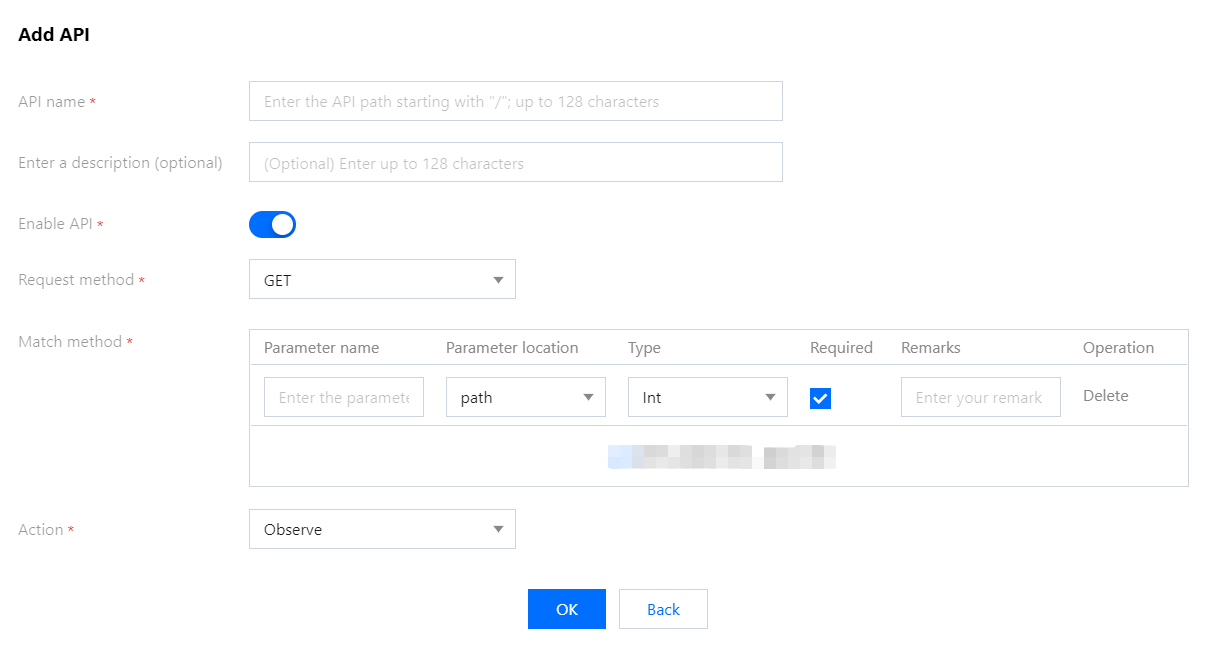Click the Parameter location column header
The width and height of the screenshot is (1219, 645).
point(512,348)
